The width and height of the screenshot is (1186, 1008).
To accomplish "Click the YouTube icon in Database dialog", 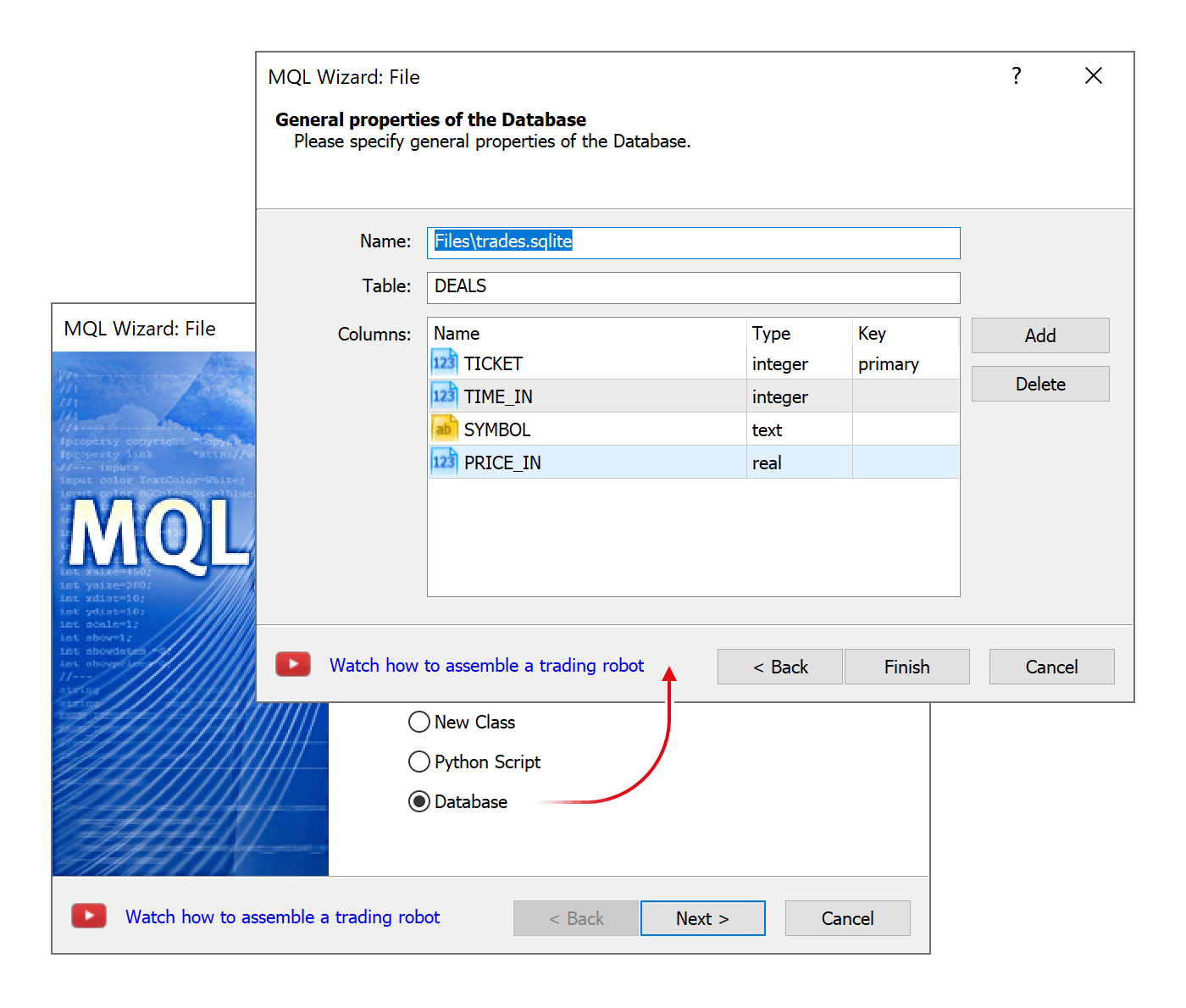I will [293, 665].
